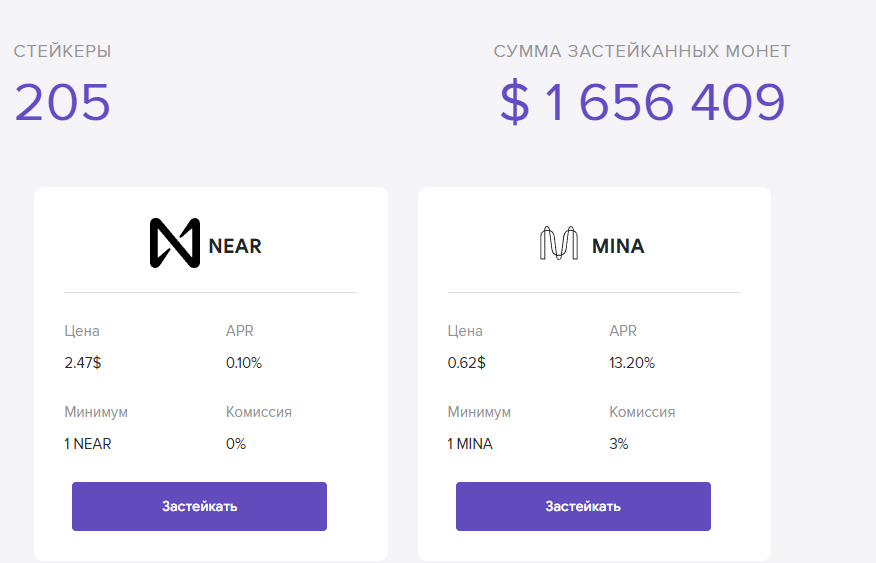This screenshot has width=876, height=563.
Task: Click the СУММА ЗАСТЕЙКАННЫХ МОНЕТ heading
Action: (x=642, y=51)
